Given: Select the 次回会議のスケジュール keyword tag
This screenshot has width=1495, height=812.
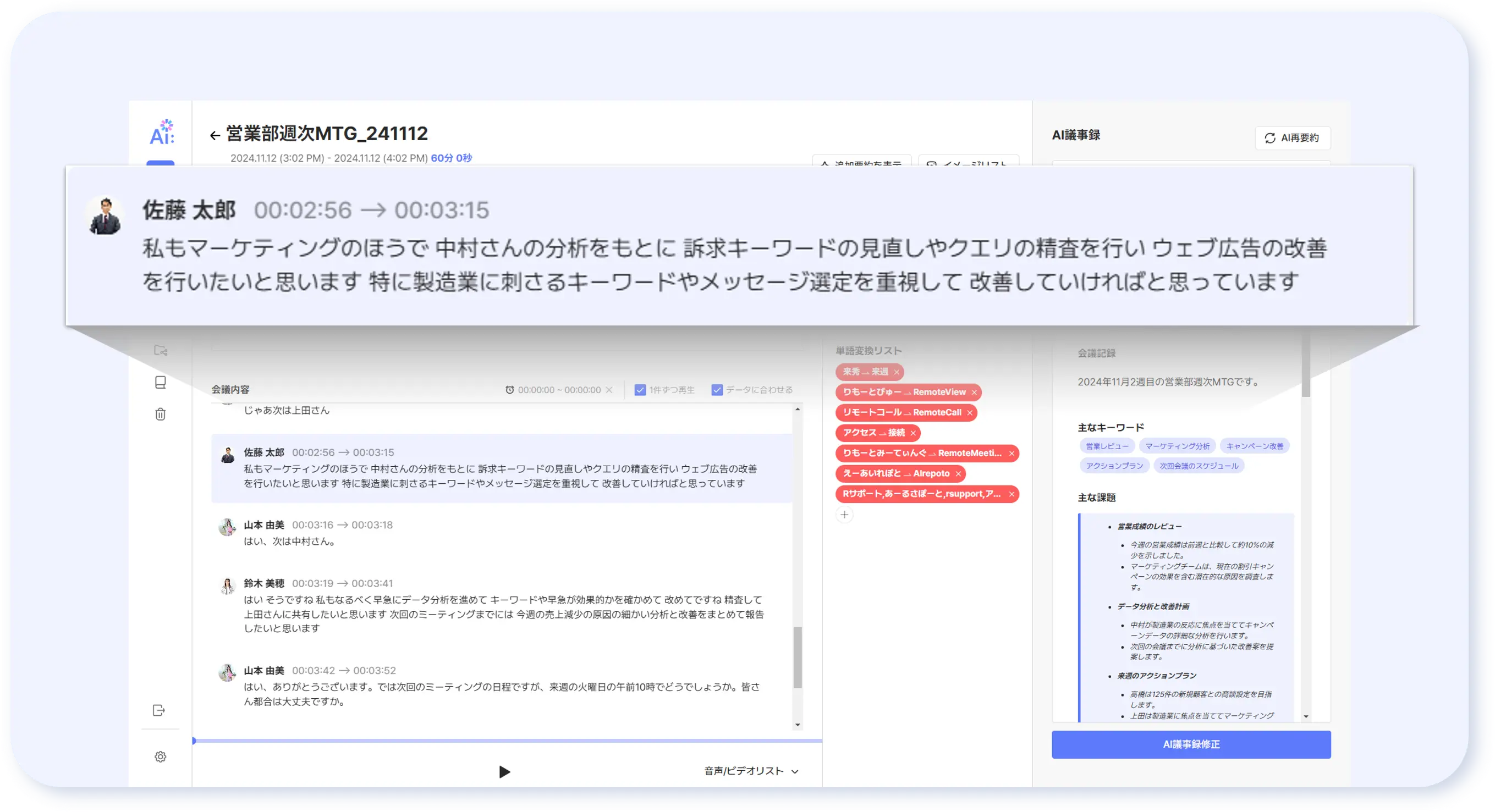Looking at the screenshot, I should pyautogui.click(x=1199, y=466).
